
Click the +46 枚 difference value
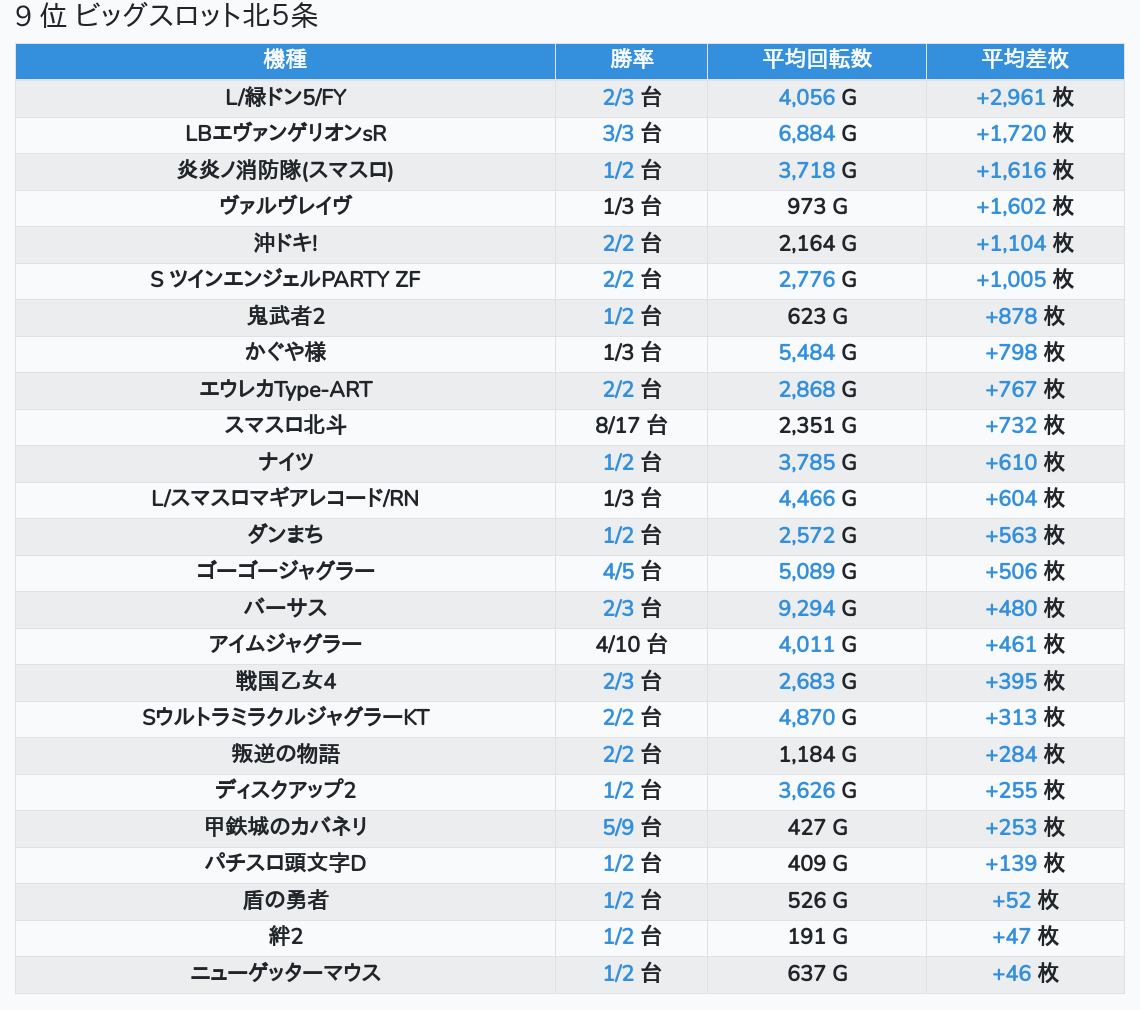[x=1024, y=973]
